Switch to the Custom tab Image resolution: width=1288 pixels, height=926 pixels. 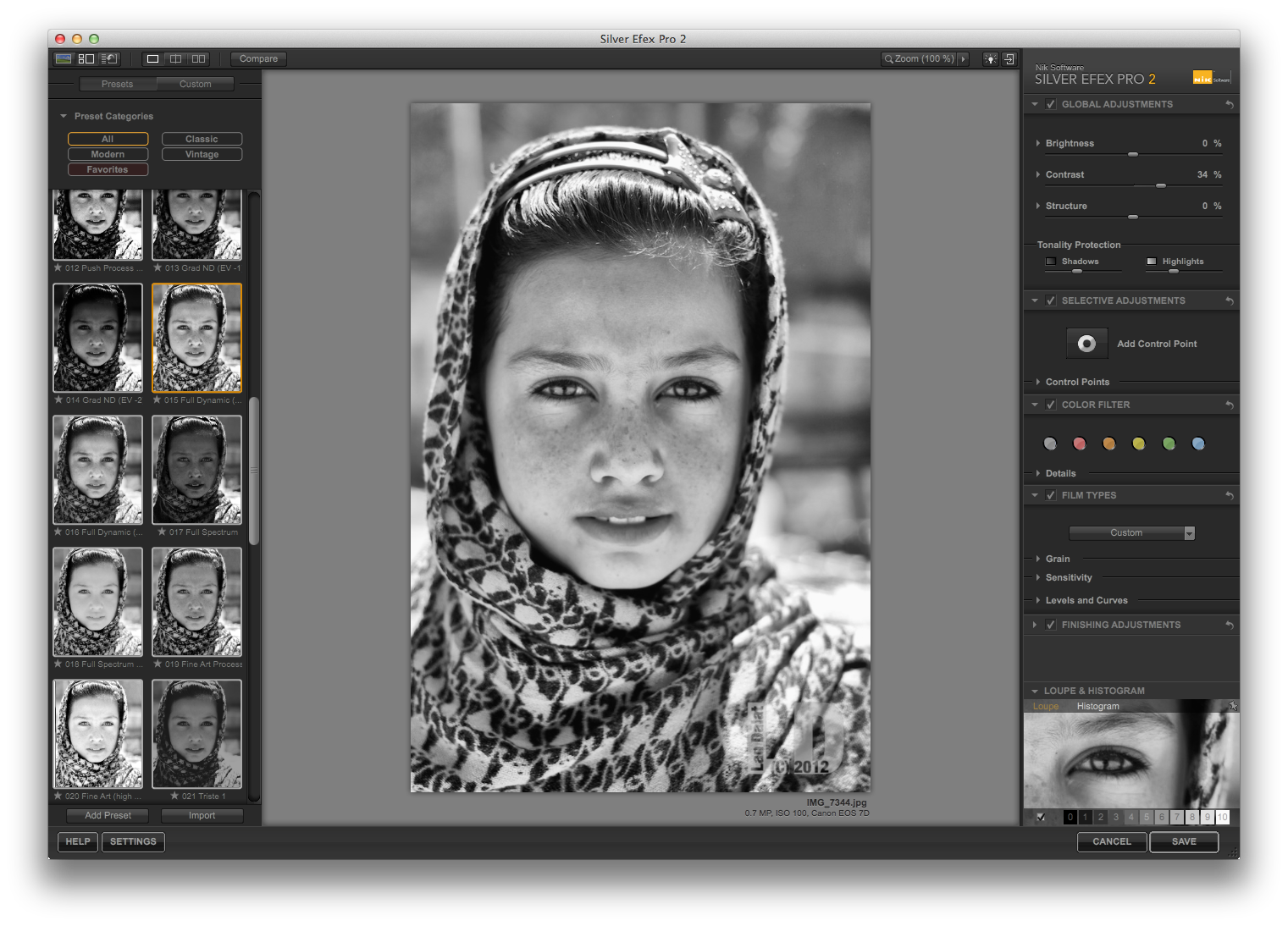(x=196, y=85)
